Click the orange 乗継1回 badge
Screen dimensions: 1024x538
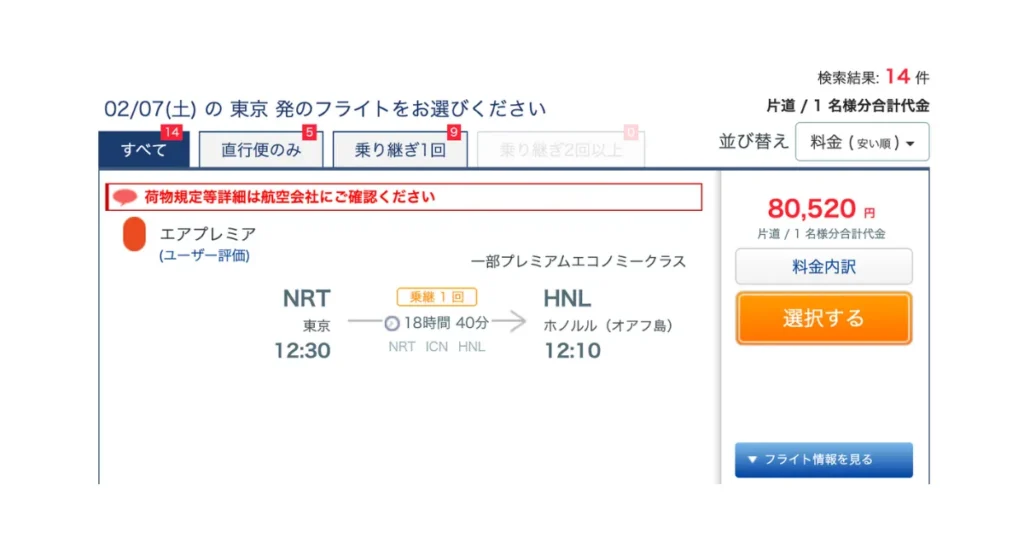tap(436, 297)
